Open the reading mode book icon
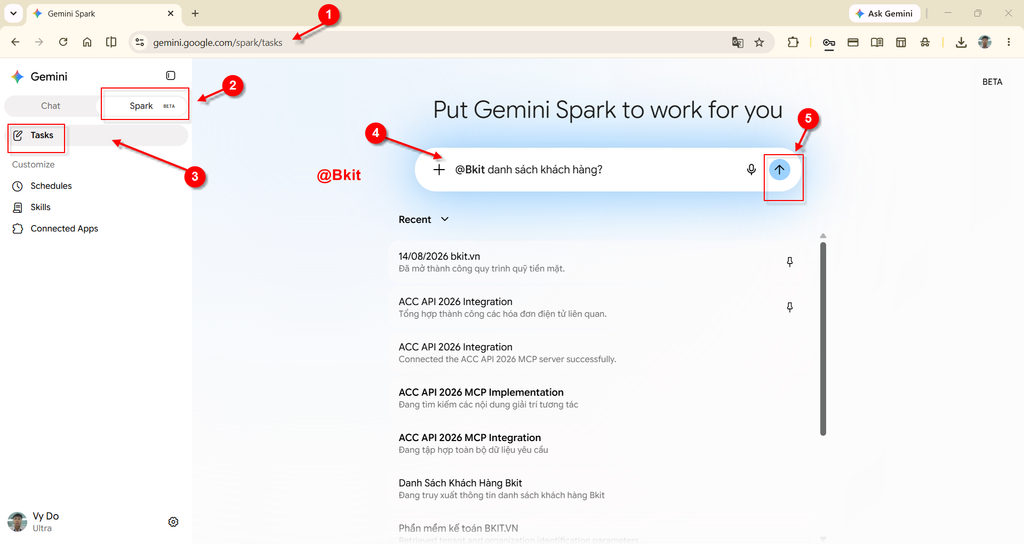The height and width of the screenshot is (544, 1024). pos(877,42)
